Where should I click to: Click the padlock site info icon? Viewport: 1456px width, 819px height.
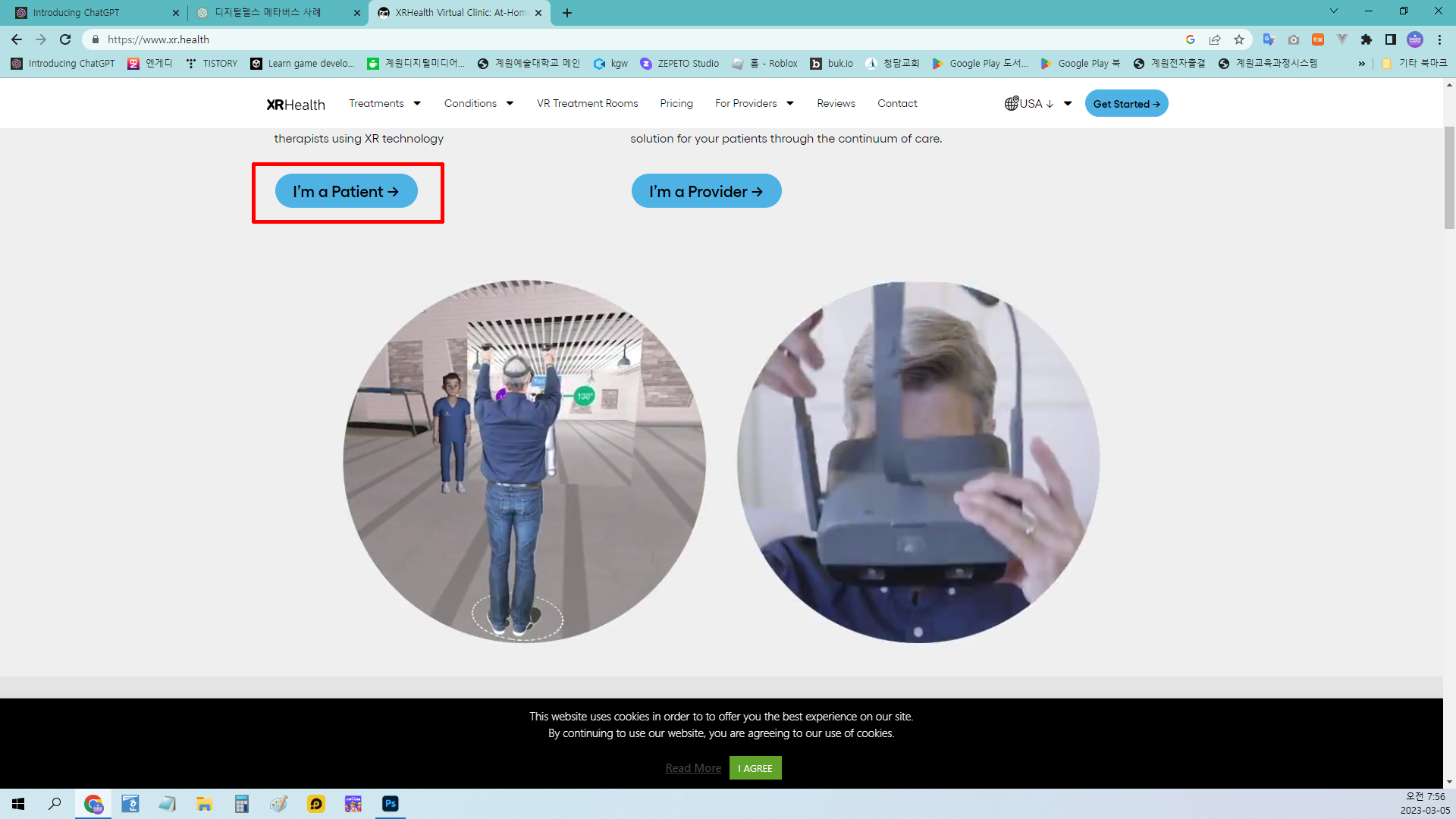click(x=96, y=39)
